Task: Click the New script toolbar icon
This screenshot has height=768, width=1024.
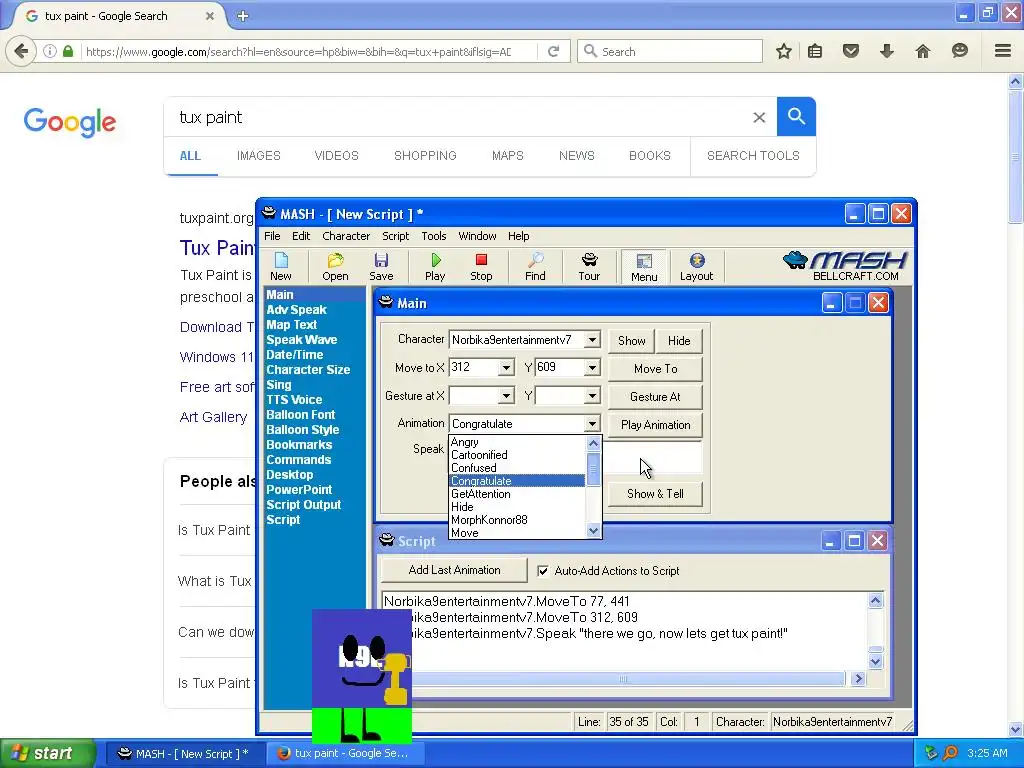Action: [281, 266]
